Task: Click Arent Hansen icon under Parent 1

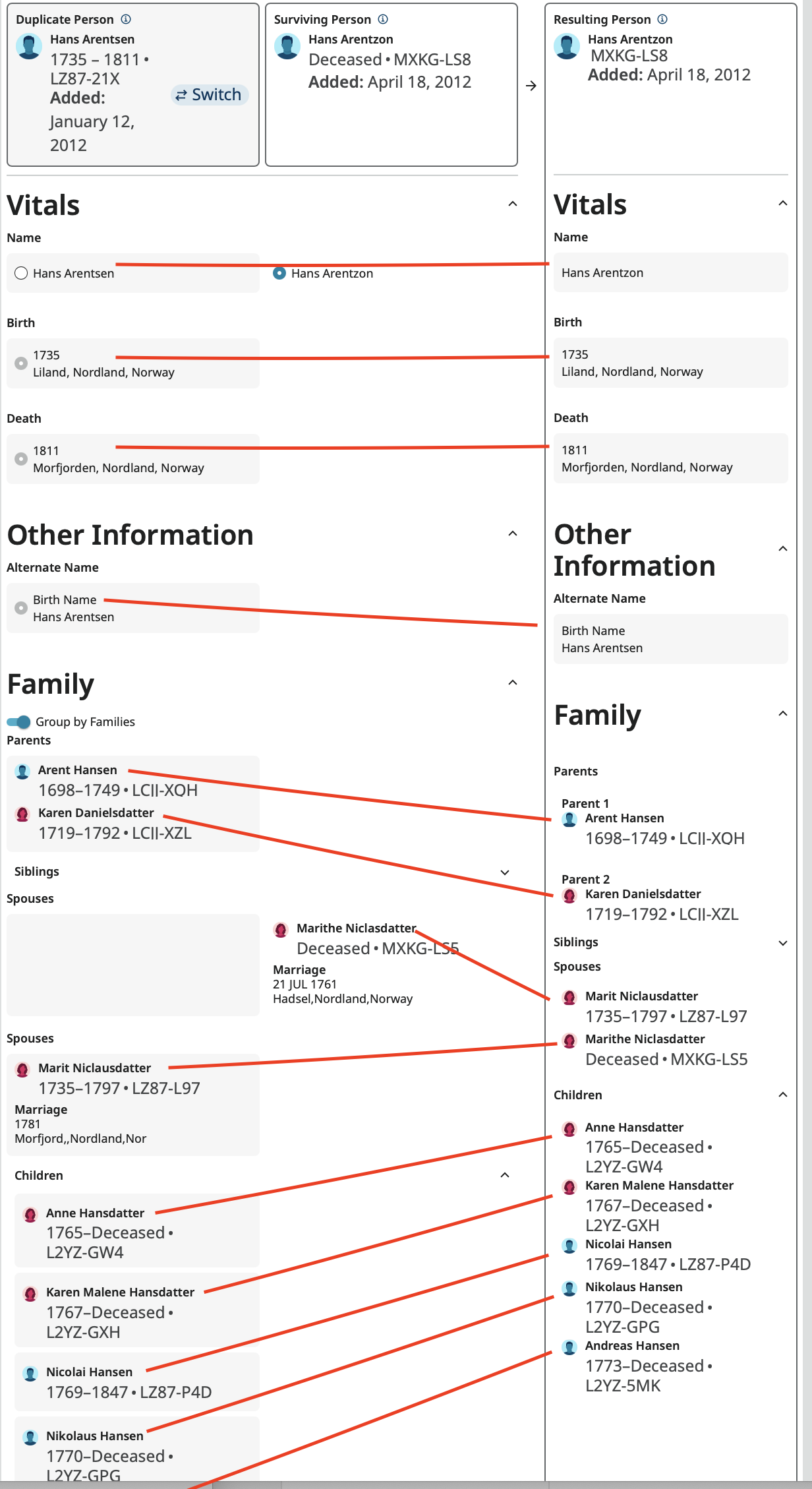Action: click(x=569, y=819)
